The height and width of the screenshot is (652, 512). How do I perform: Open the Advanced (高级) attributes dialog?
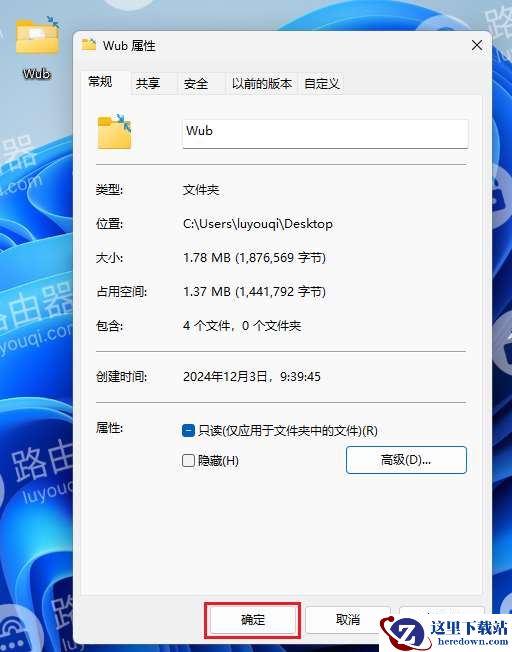[406, 460]
